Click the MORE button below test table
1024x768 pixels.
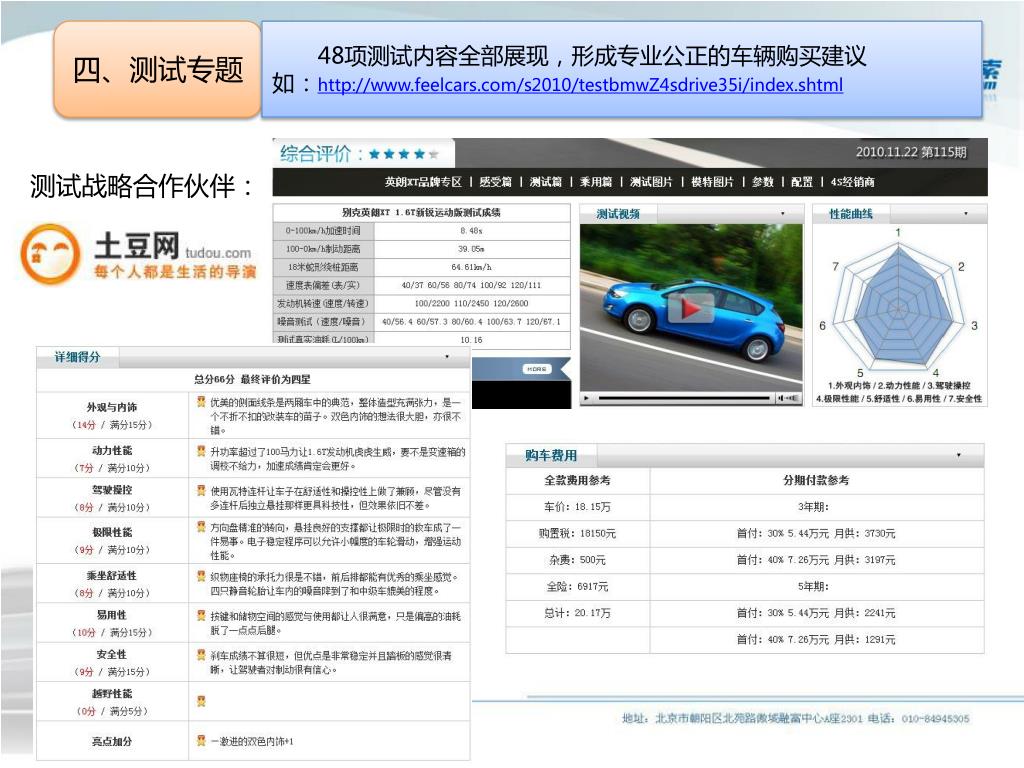coord(537,369)
